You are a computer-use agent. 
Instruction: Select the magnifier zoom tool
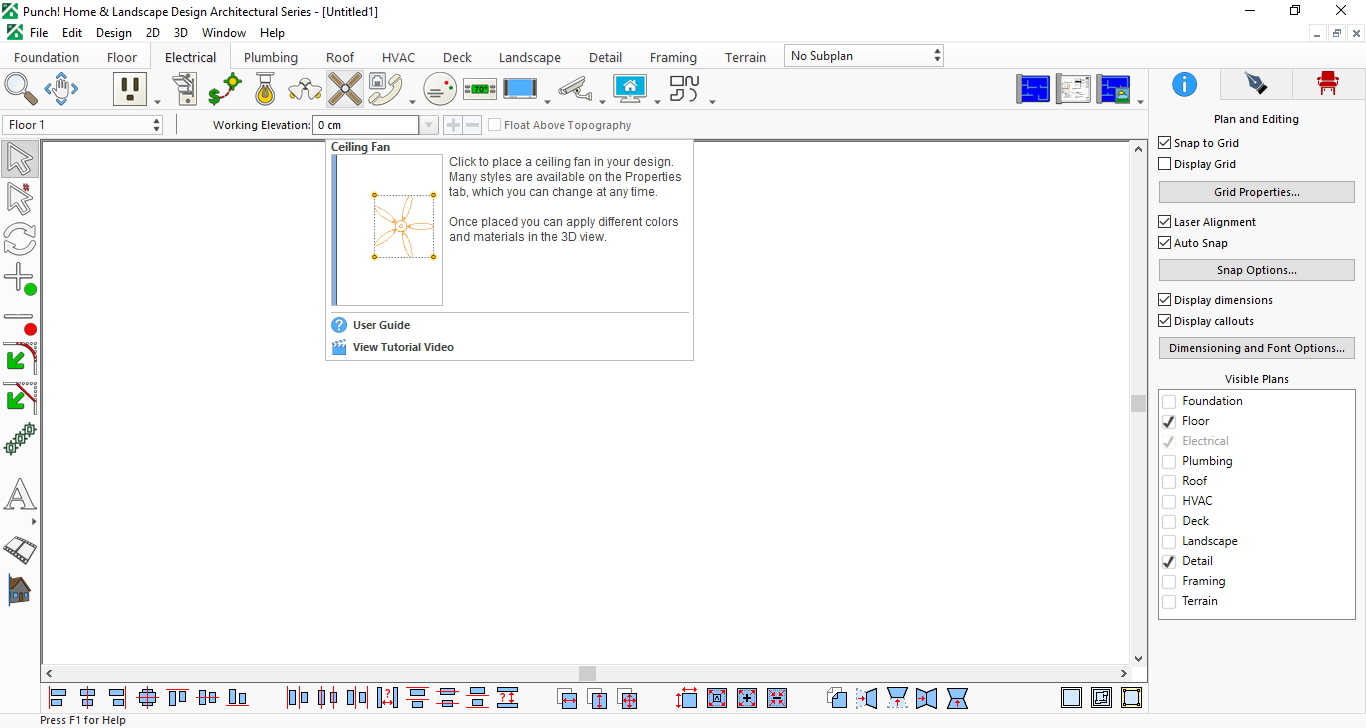21,89
